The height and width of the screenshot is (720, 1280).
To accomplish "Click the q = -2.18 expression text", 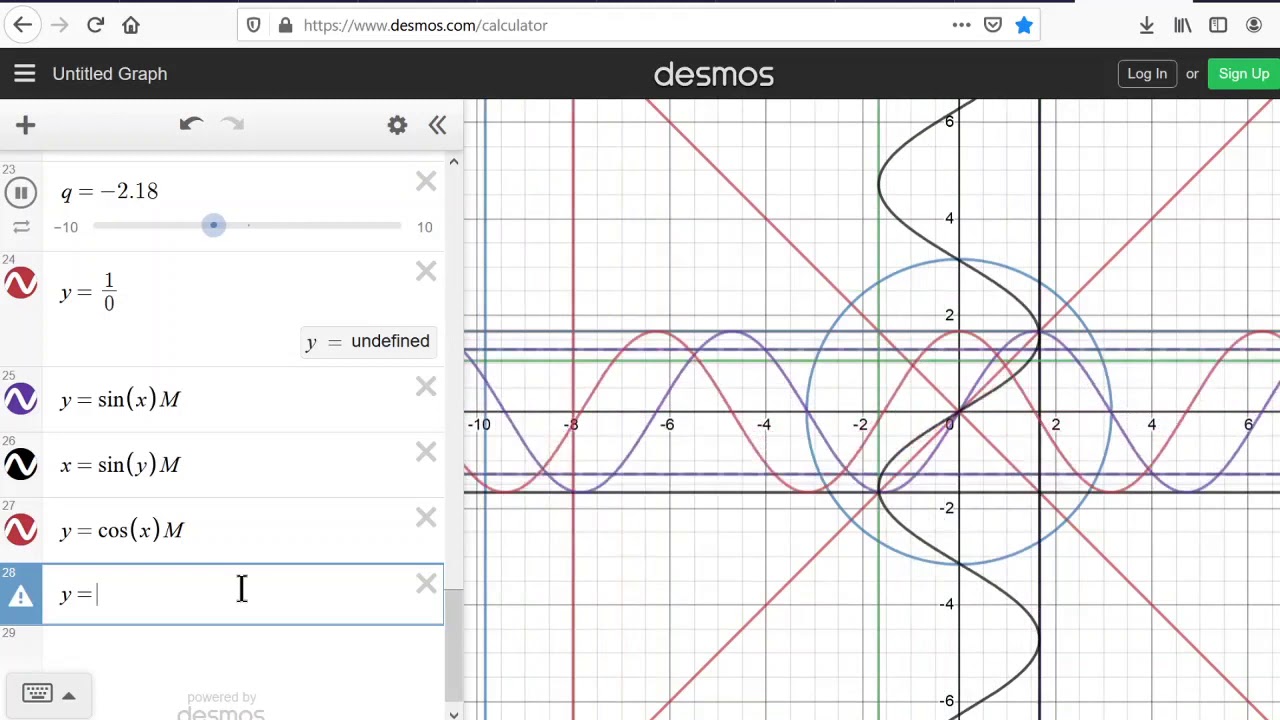I will (x=109, y=192).
